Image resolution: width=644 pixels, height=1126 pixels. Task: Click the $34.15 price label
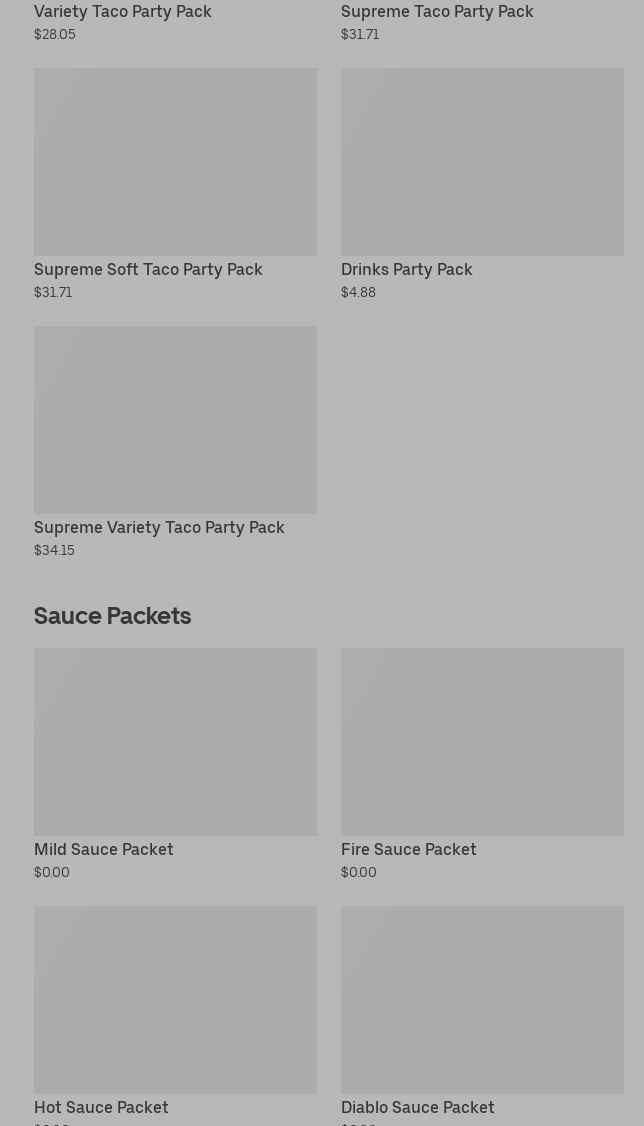click(54, 551)
